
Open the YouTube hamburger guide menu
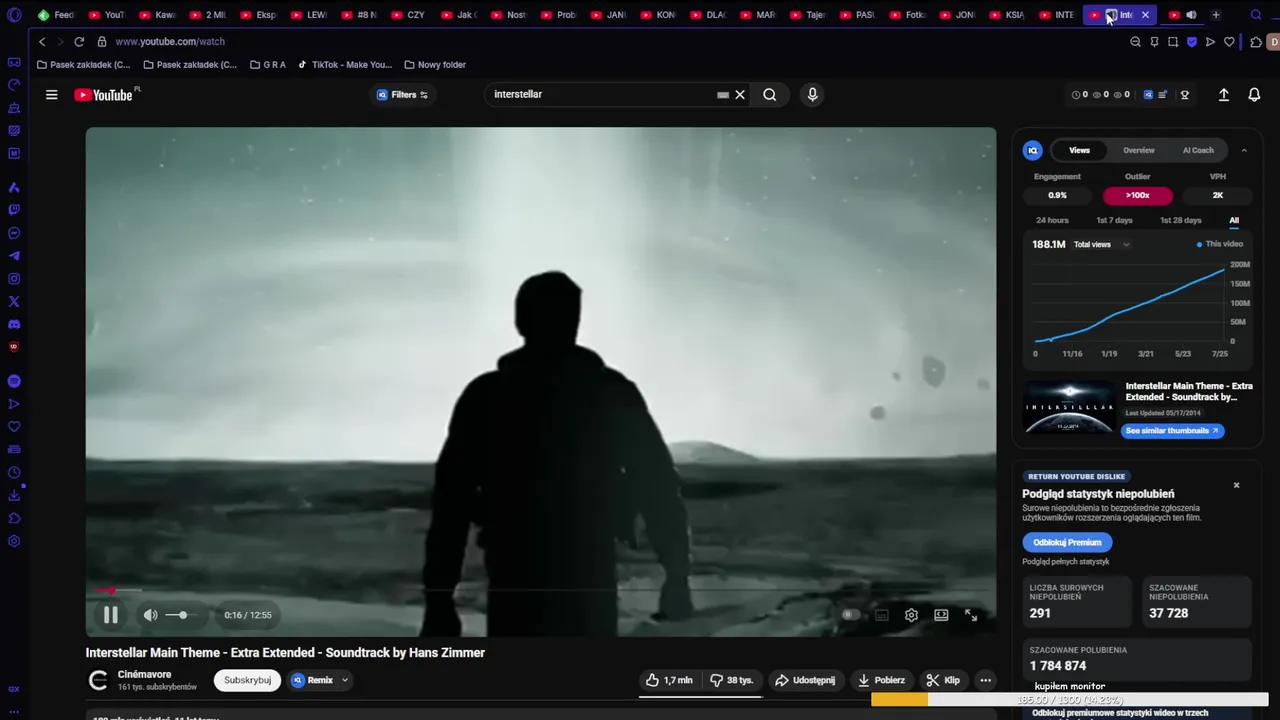(51, 95)
